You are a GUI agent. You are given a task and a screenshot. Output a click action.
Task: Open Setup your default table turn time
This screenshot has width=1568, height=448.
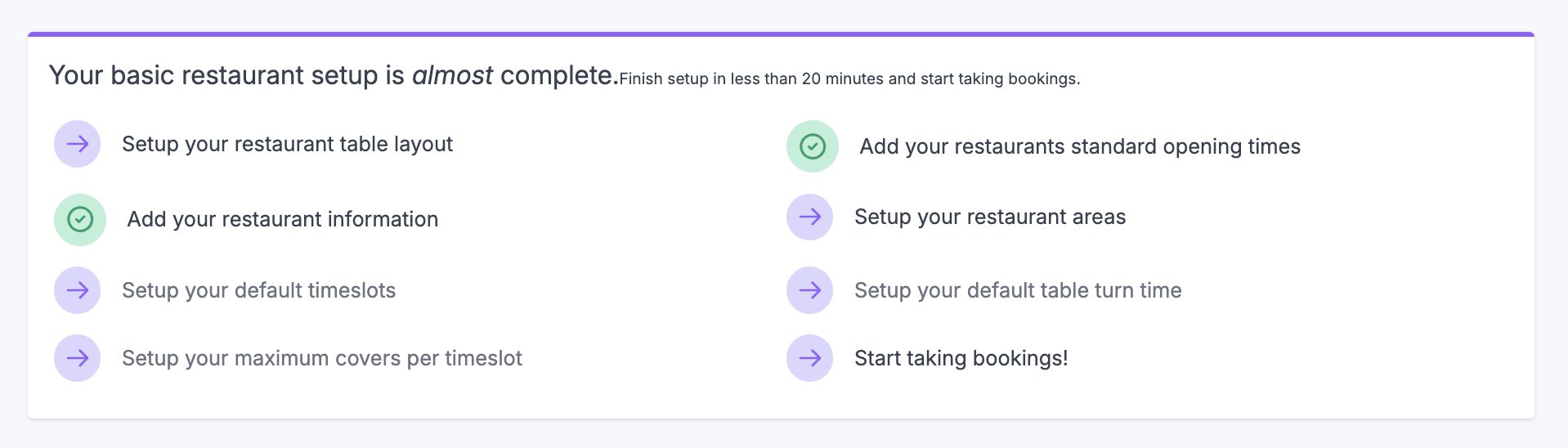pyautogui.click(x=1018, y=290)
